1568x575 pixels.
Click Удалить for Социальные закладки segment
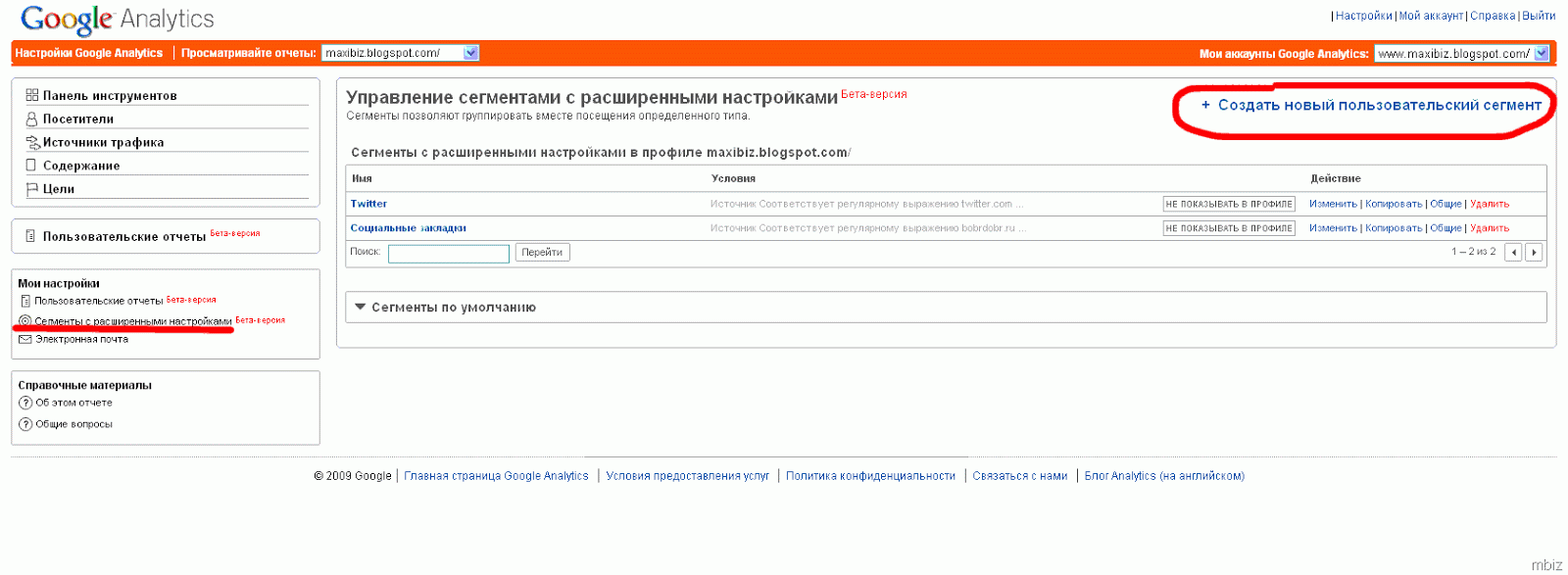pyautogui.click(x=1490, y=228)
